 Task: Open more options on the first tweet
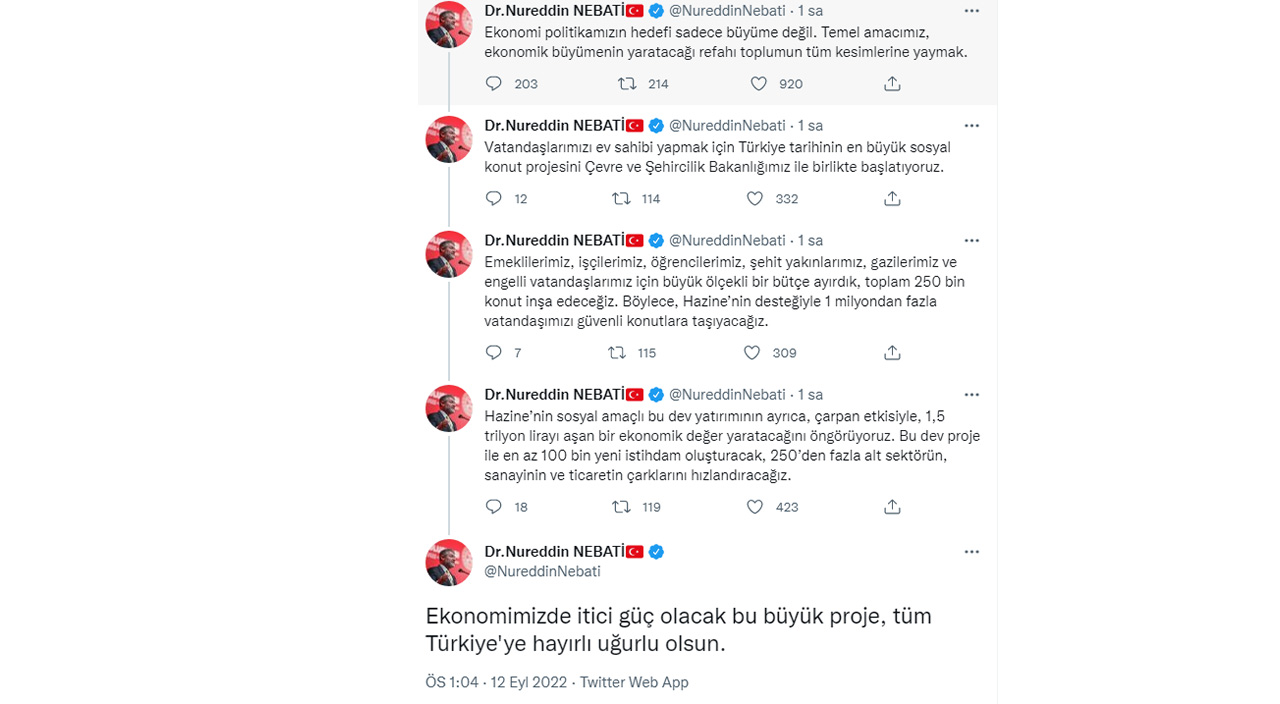(x=971, y=10)
